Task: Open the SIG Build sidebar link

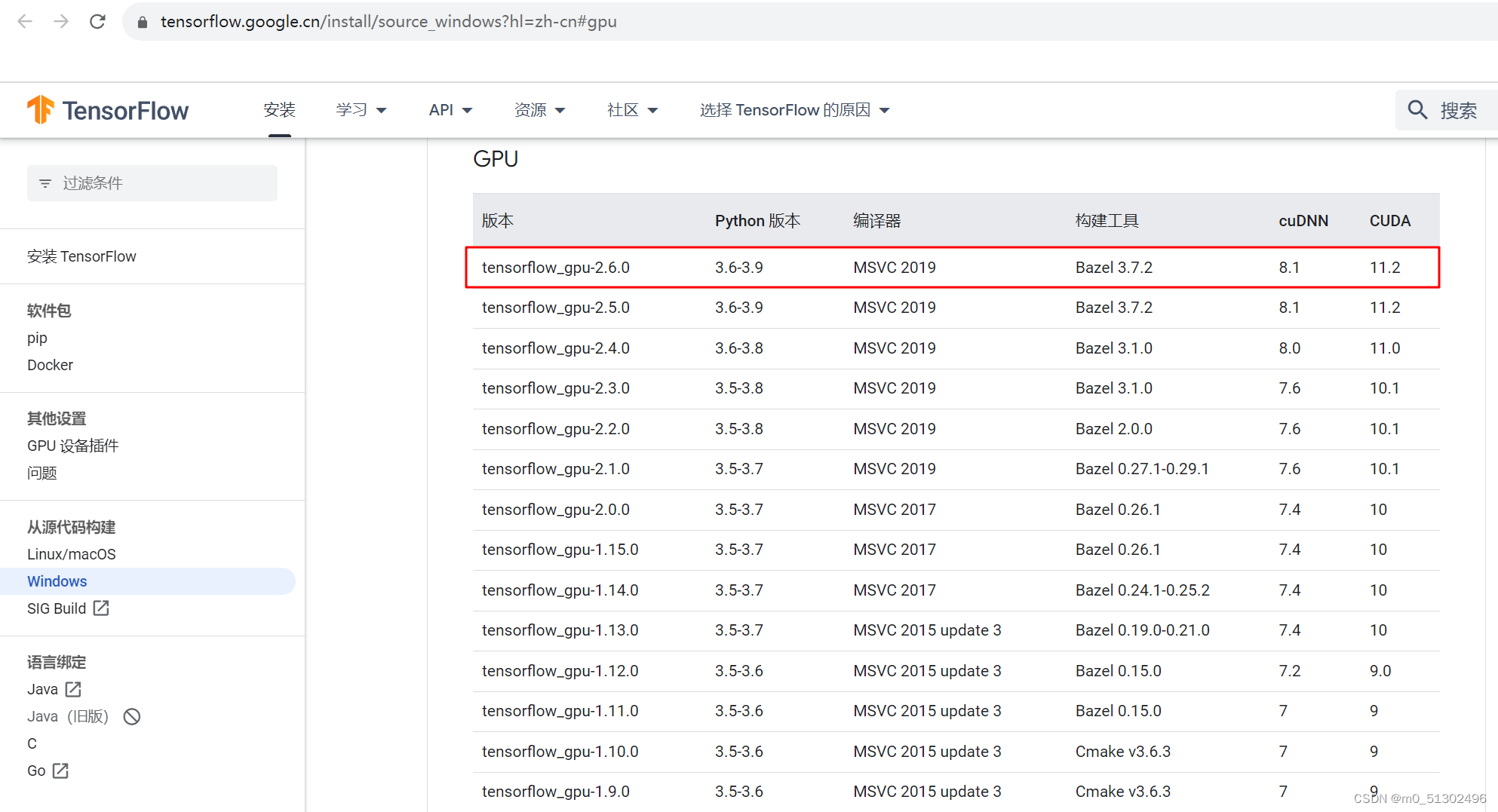Action: 57,608
